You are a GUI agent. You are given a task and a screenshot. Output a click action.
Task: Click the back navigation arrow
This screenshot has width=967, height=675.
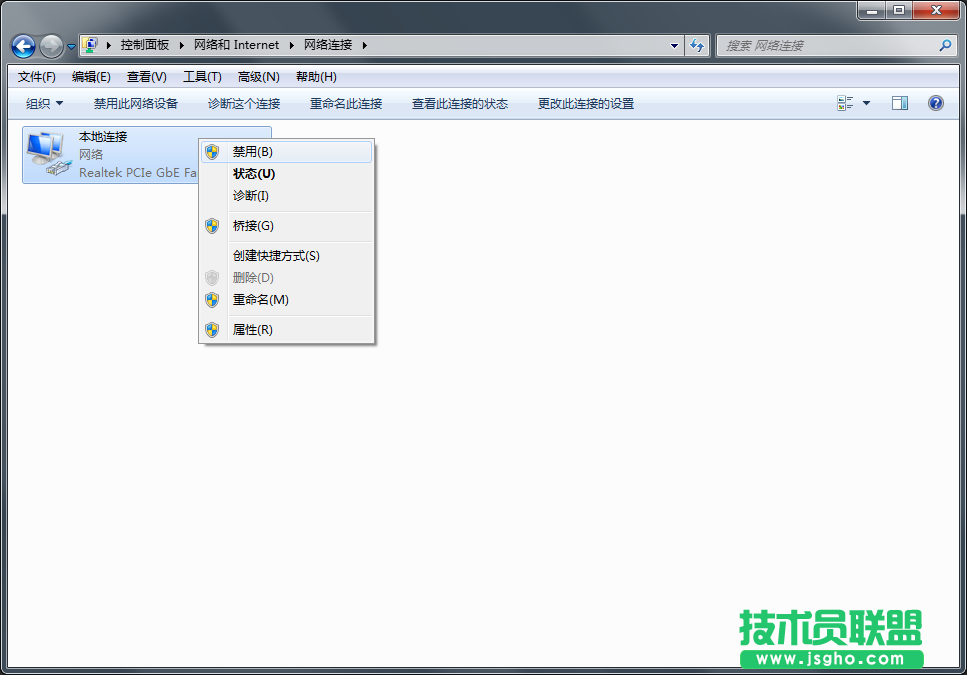click(x=22, y=46)
